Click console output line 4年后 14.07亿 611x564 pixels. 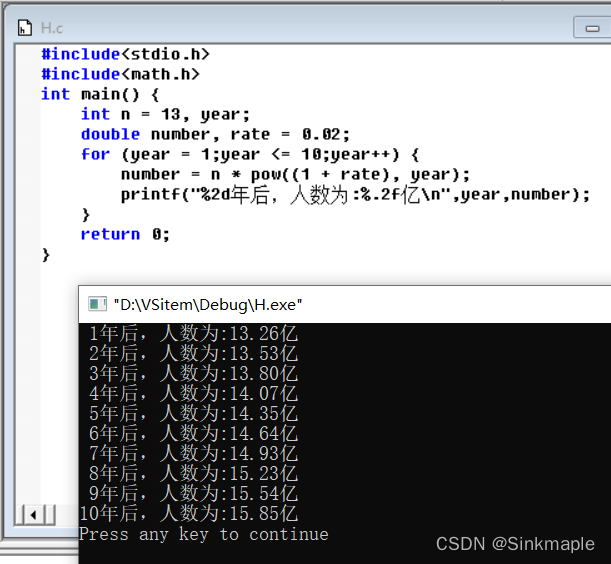[193, 393]
